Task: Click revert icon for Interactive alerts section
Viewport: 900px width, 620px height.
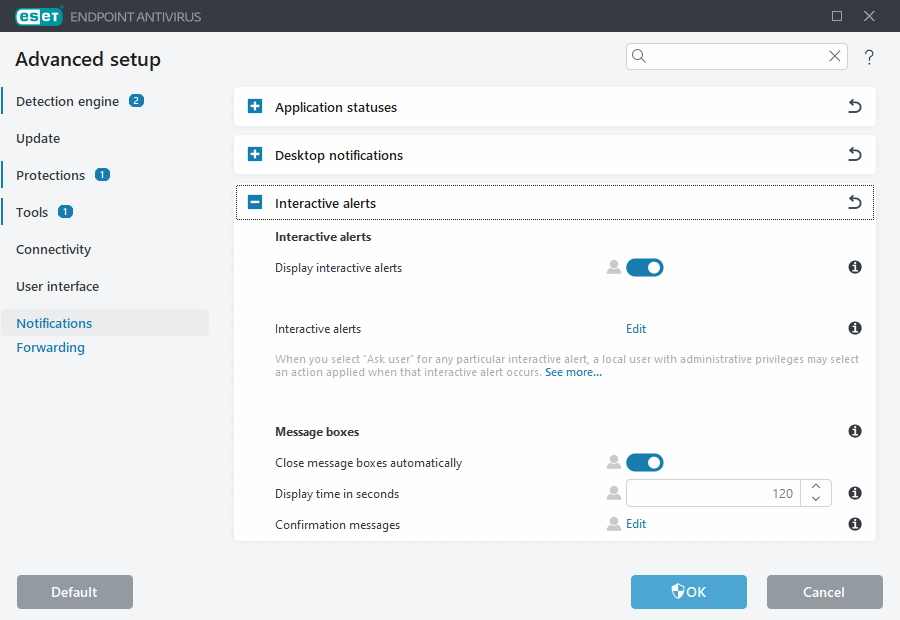Action: (854, 202)
